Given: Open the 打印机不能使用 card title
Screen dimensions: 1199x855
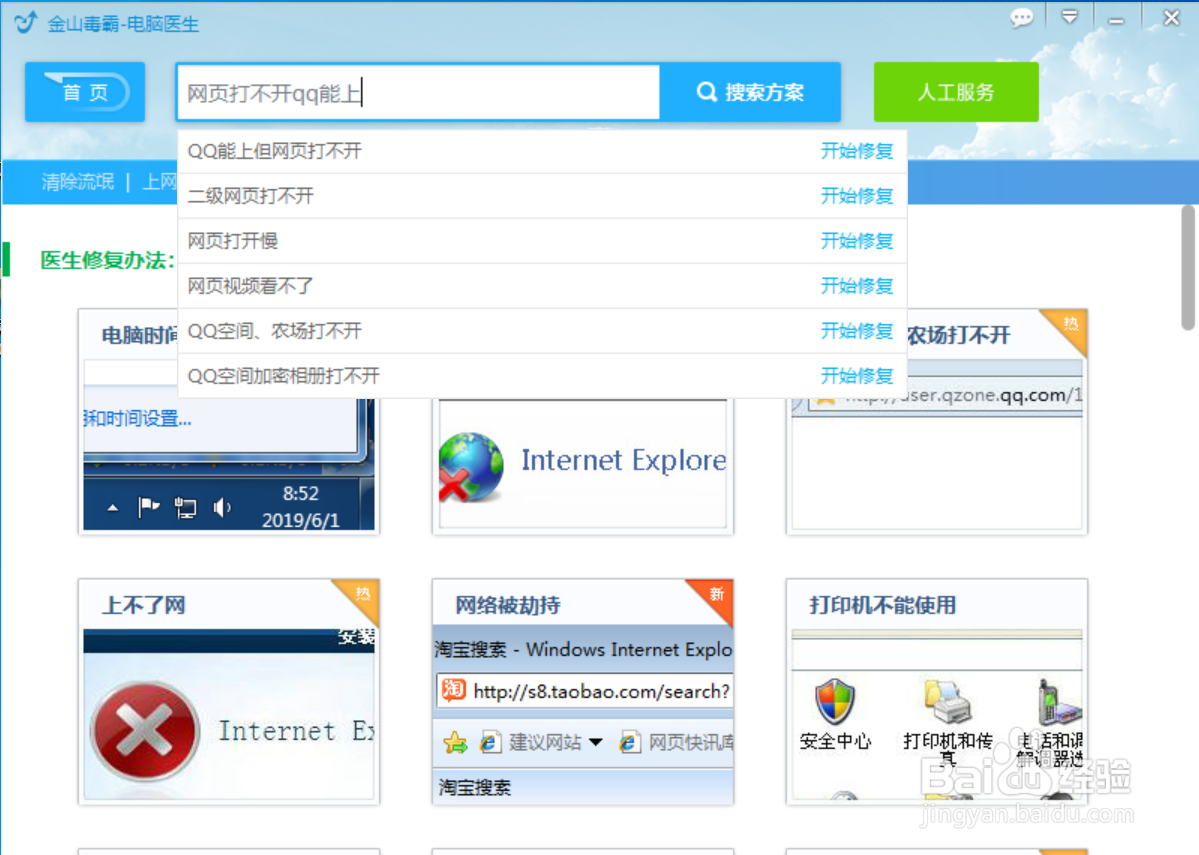Looking at the screenshot, I should [882, 606].
